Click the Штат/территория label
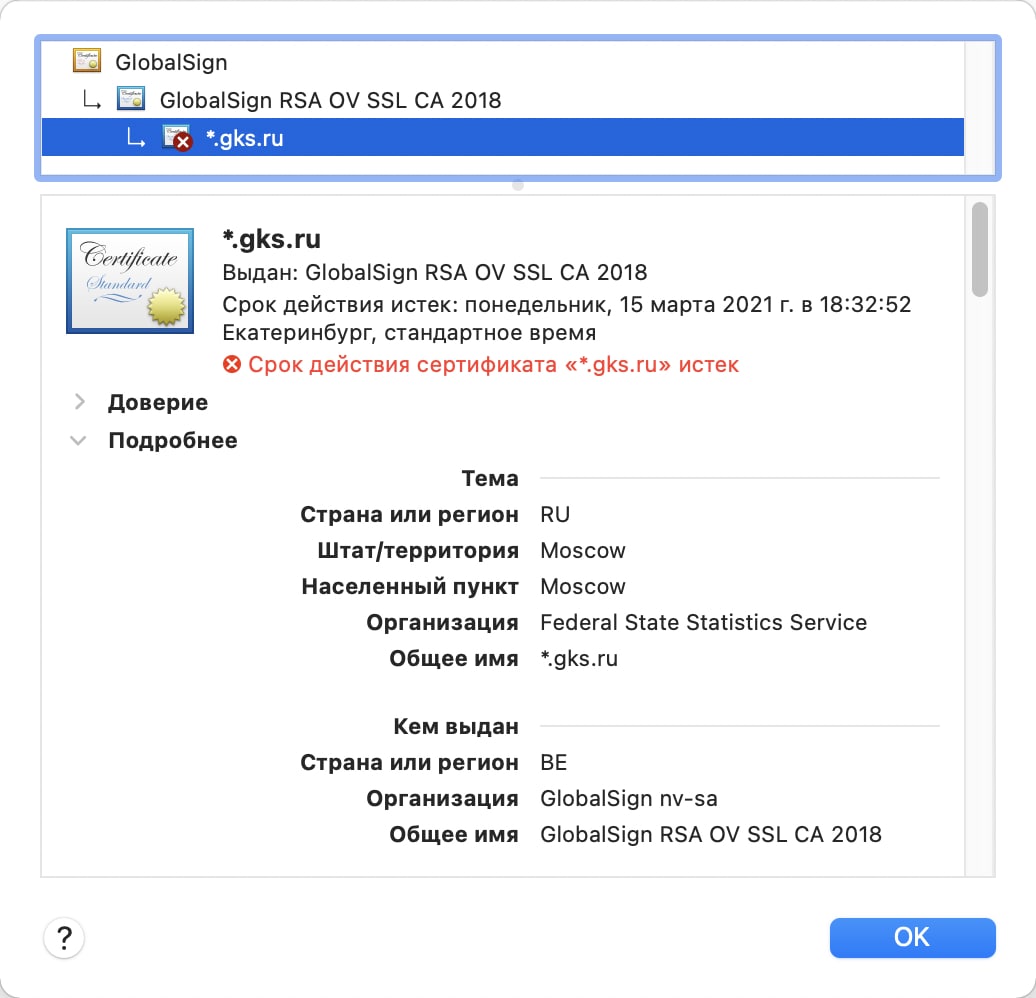 tap(418, 551)
